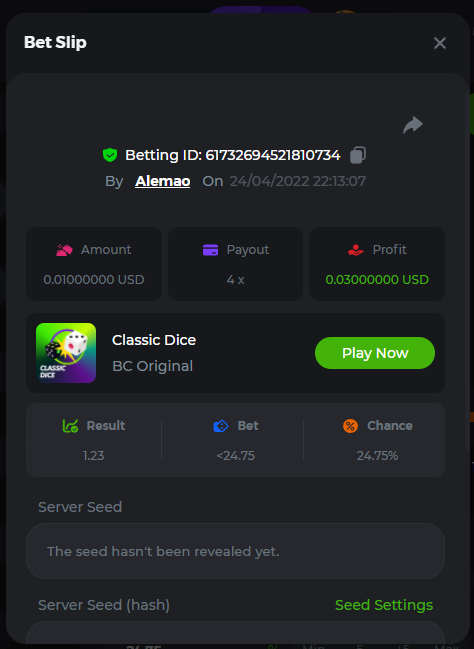Close the Bet Slip dialog
The height and width of the screenshot is (649, 474).
tap(440, 43)
